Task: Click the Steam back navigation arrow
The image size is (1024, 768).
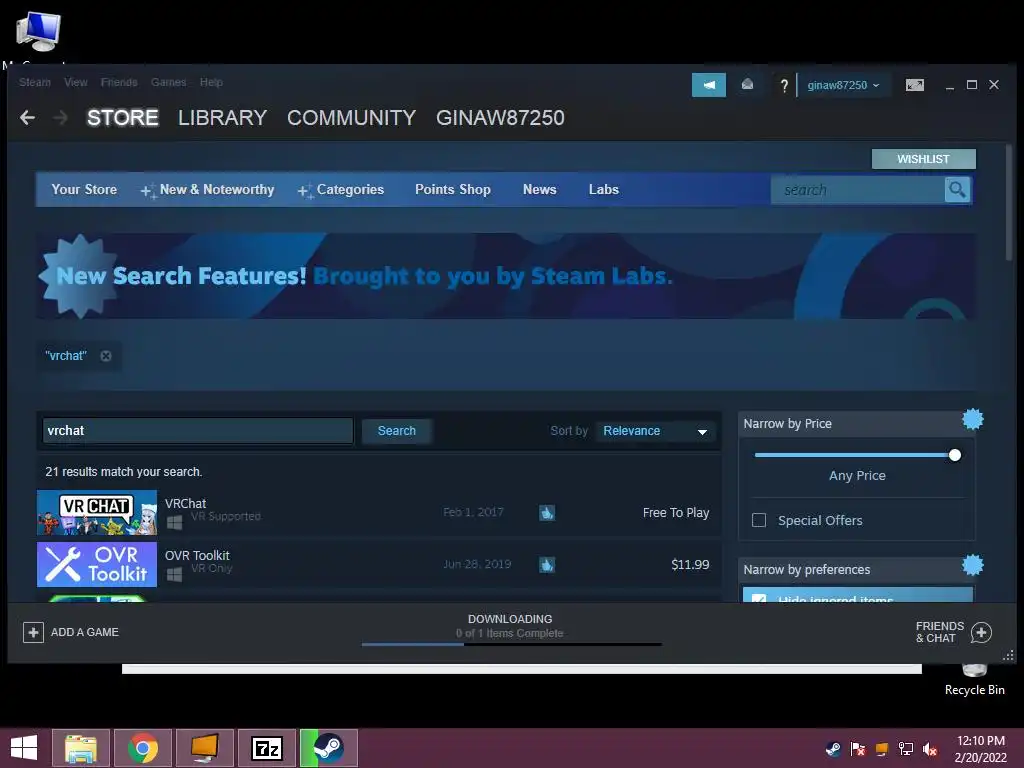Action: click(27, 118)
